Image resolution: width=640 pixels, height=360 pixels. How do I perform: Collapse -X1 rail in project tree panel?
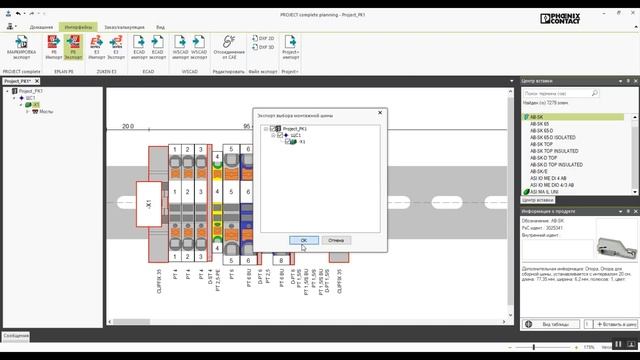click(x=21, y=105)
